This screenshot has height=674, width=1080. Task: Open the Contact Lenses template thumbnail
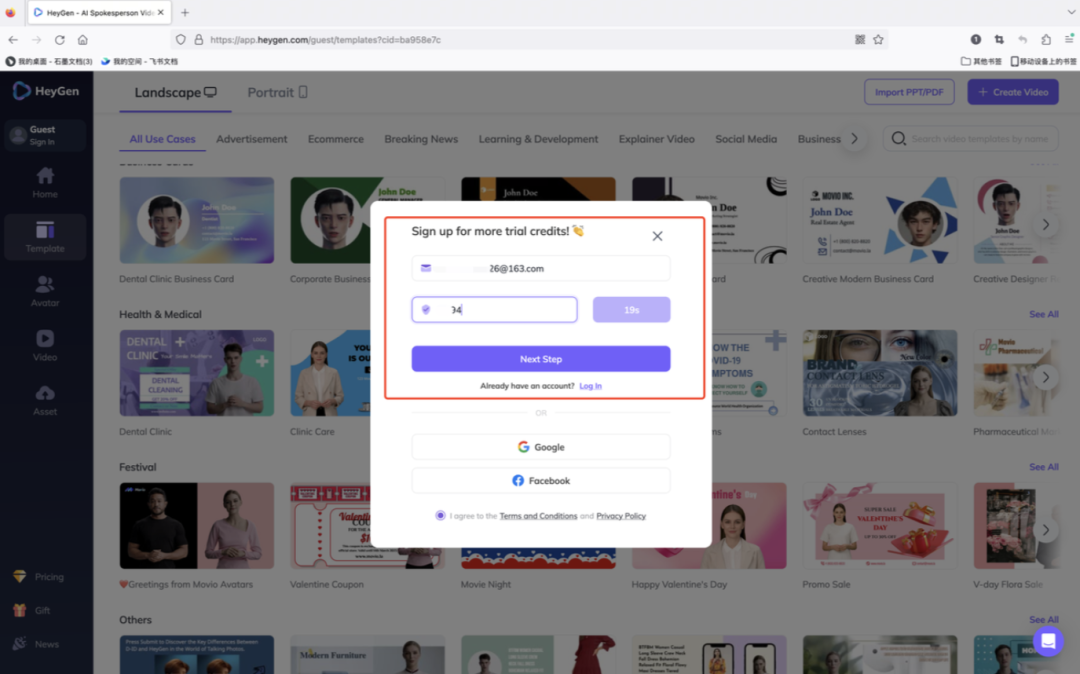tap(880, 373)
